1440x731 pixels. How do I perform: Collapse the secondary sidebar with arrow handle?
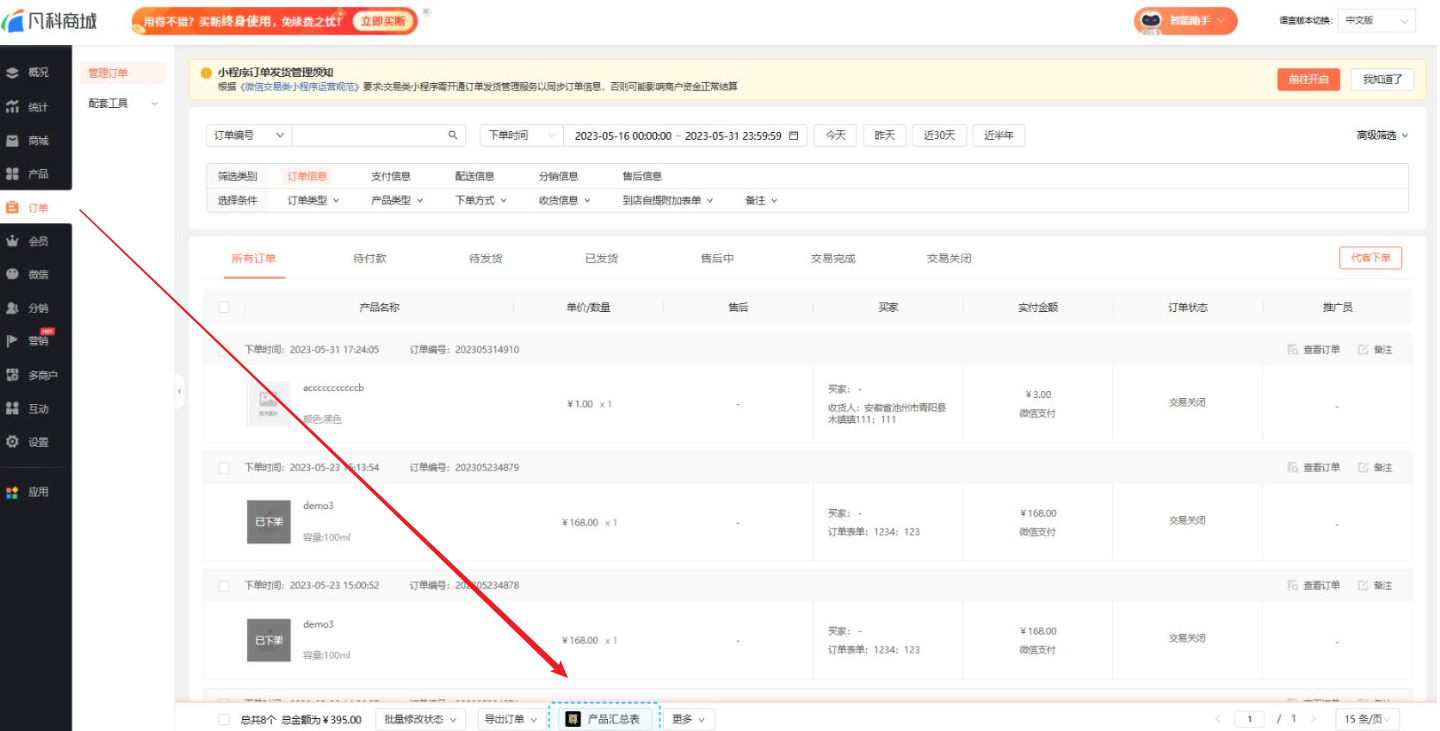[x=180, y=391]
